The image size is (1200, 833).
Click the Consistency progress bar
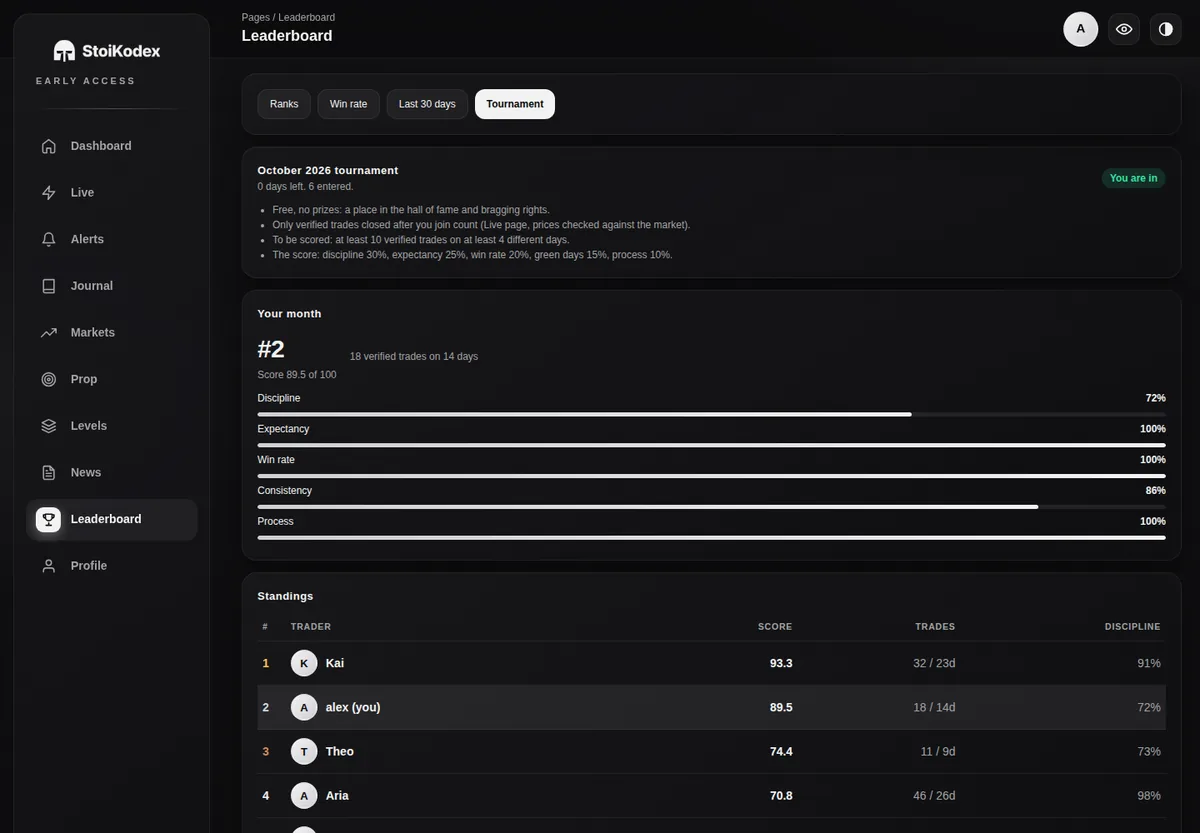pyautogui.click(x=711, y=507)
